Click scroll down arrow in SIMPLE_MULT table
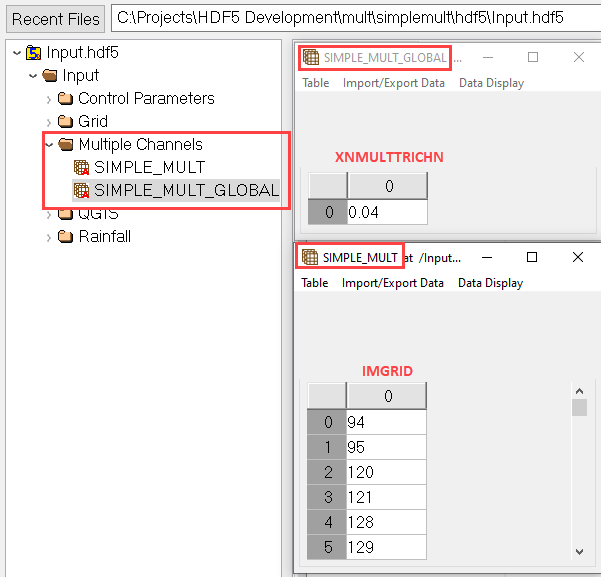601x577 pixels. (579, 550)
